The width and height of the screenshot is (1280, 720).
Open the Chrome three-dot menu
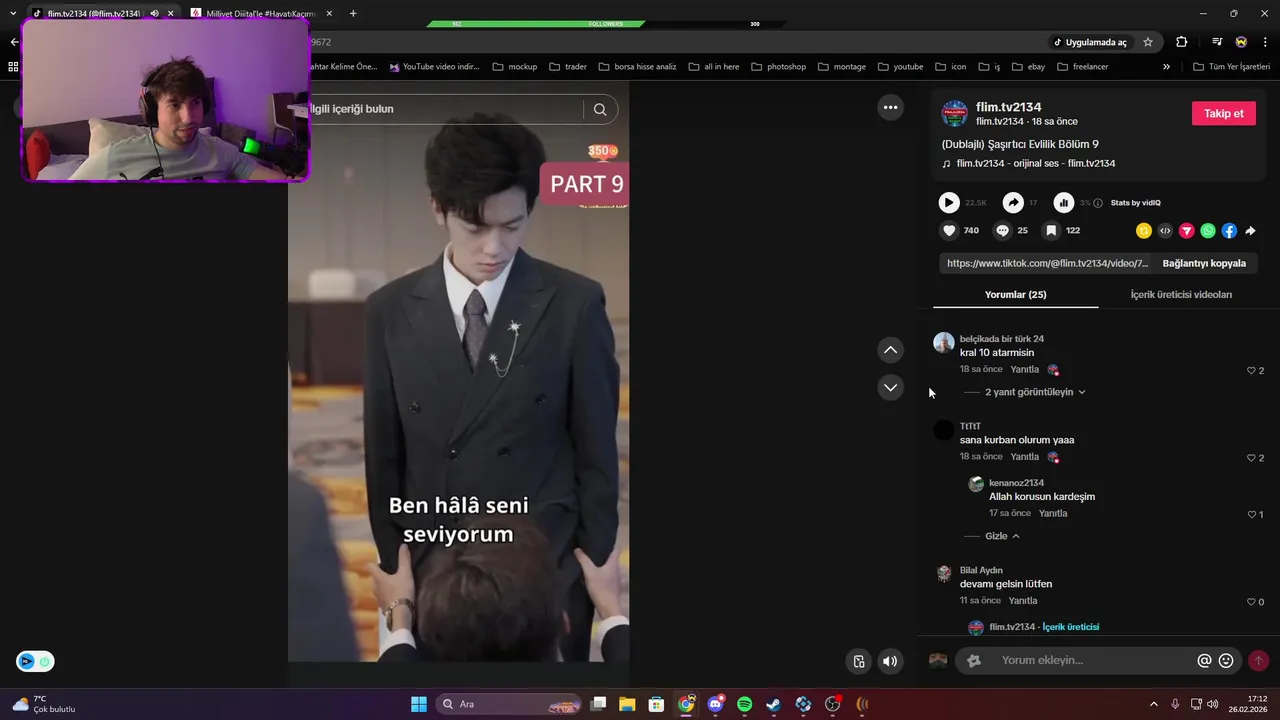pyautogui.click(x=1266, y=42)
